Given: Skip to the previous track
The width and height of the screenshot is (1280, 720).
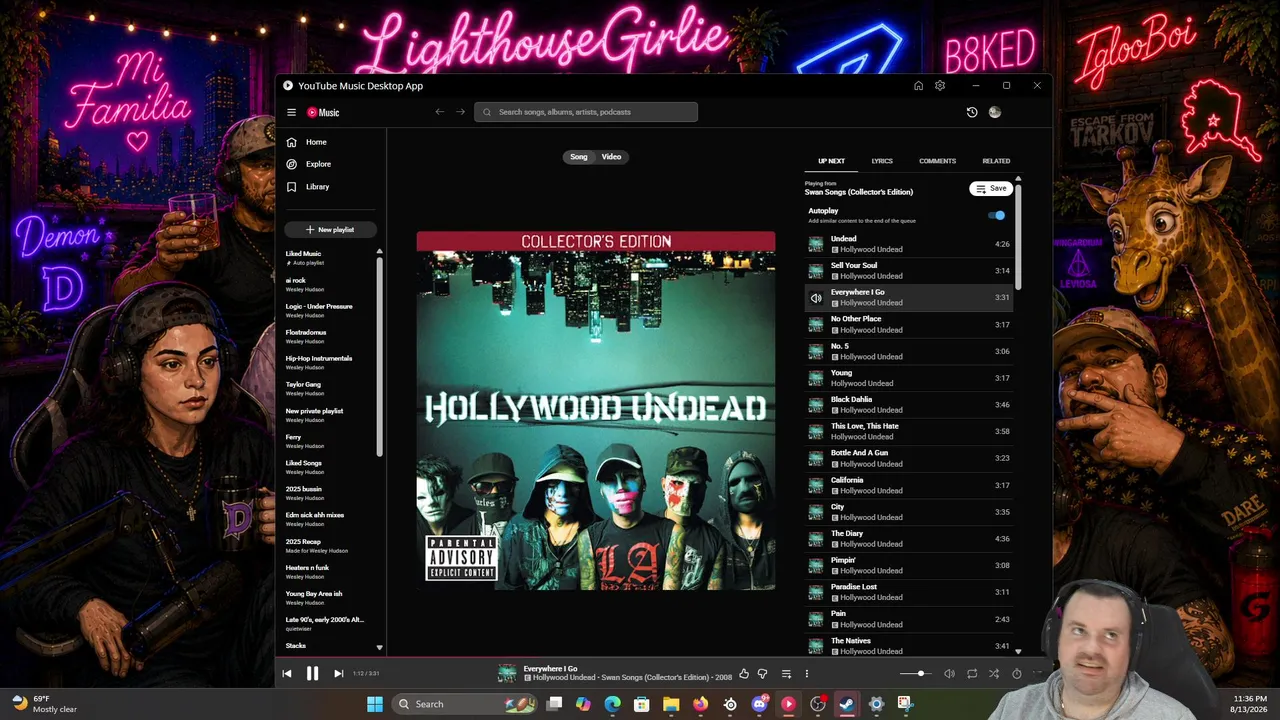Looking at the screenshot, I should [x=287, y=674].
